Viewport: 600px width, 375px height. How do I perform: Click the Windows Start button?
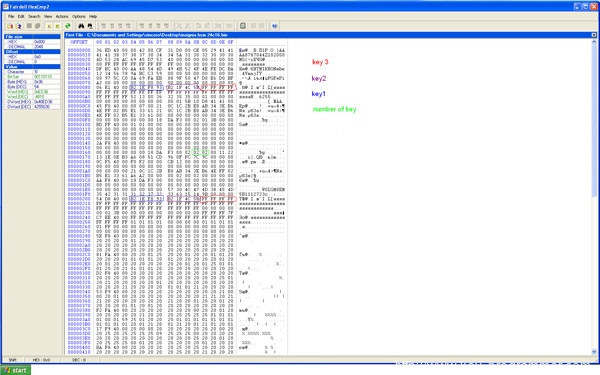tap(15, 370)
